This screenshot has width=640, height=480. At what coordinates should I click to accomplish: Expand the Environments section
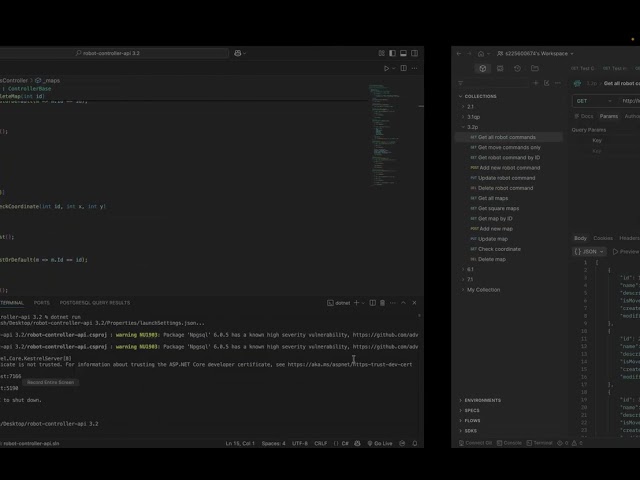pos(480,400)
